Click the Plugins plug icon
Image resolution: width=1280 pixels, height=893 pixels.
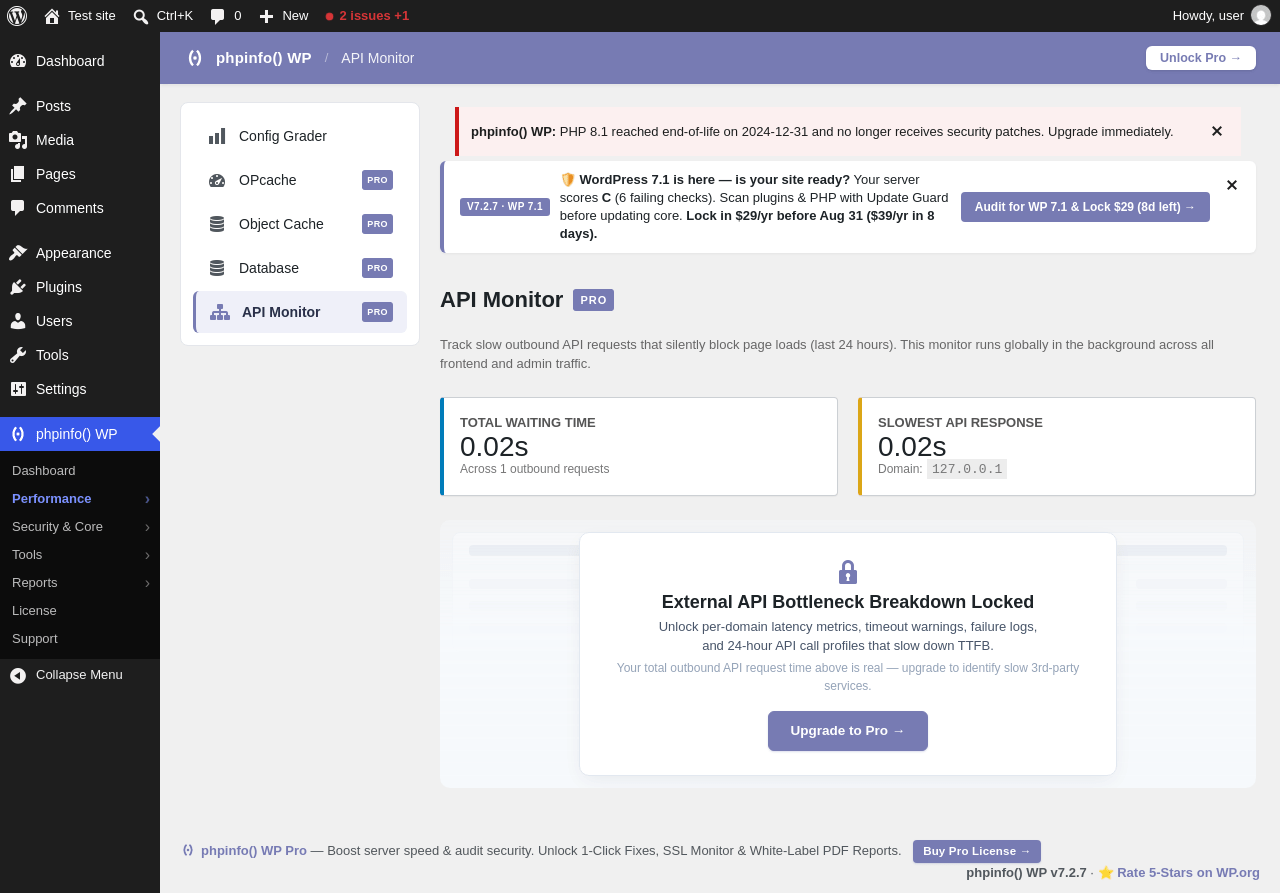tap(18, 287)
